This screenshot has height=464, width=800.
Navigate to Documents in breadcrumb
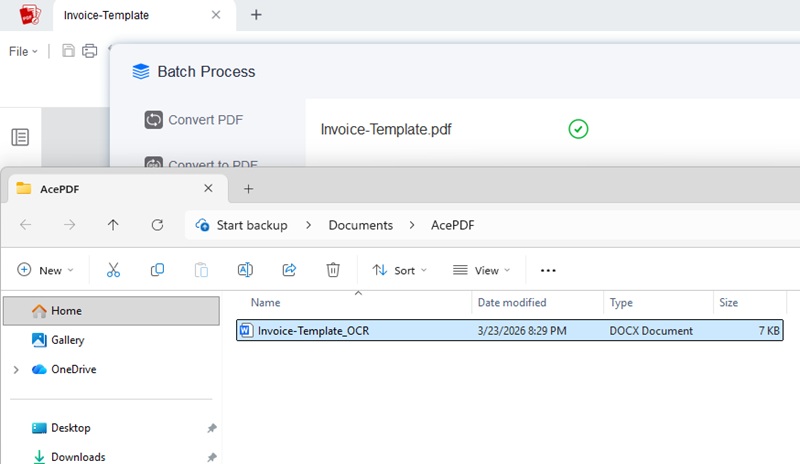[361, 225]
